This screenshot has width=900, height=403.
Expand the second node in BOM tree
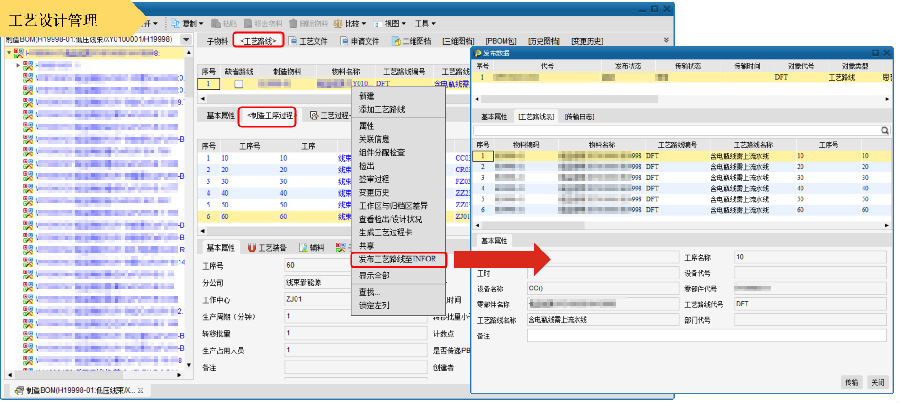18,65
